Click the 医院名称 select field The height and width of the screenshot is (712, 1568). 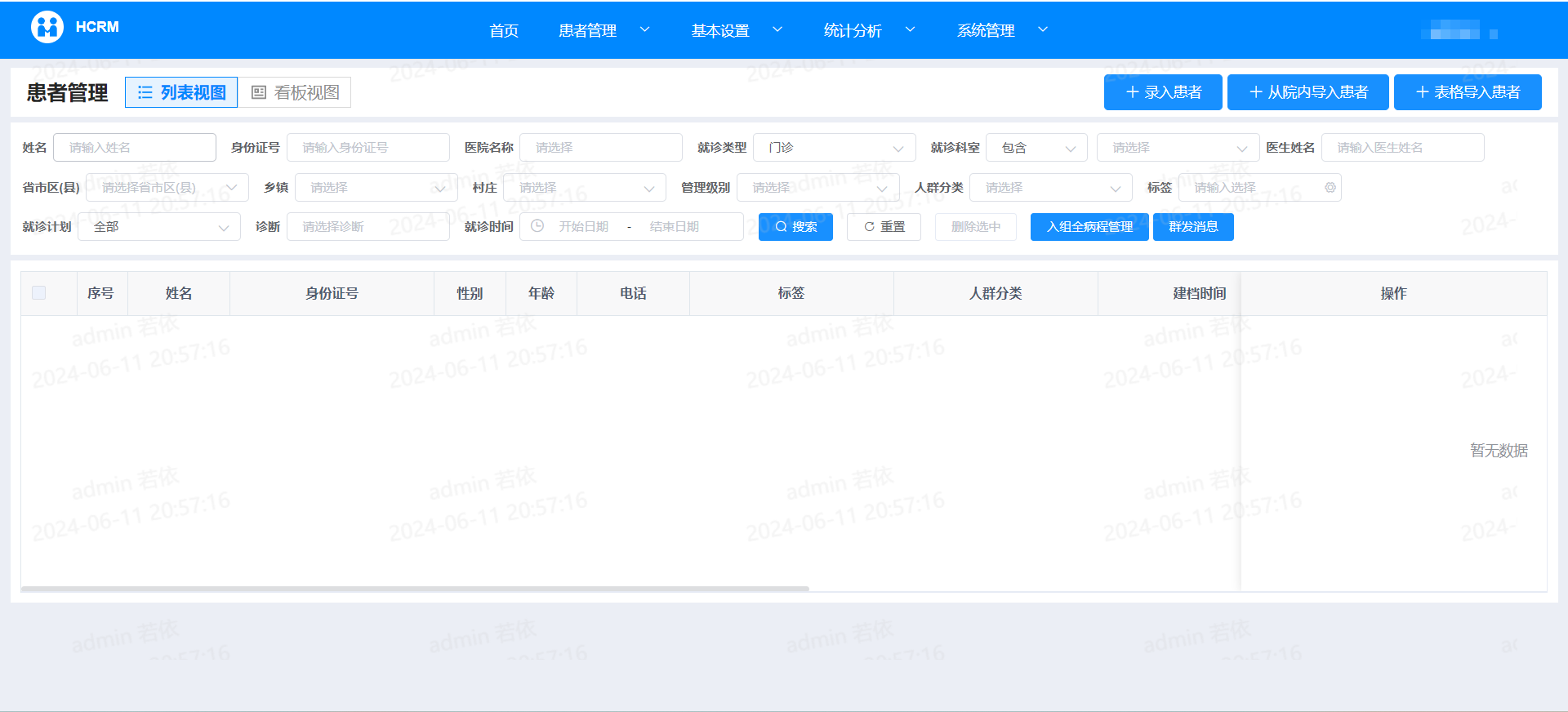coord(601,148)
